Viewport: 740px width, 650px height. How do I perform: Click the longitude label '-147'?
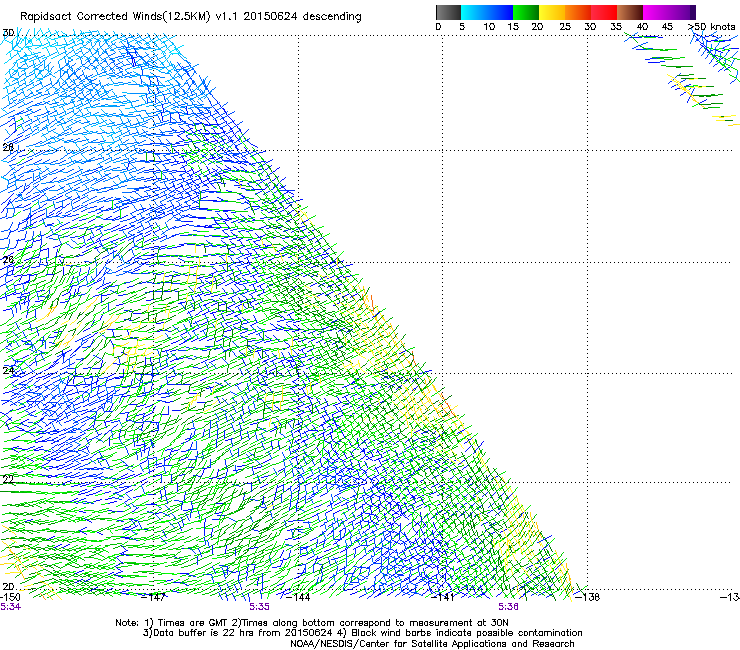tap(153, 597)
